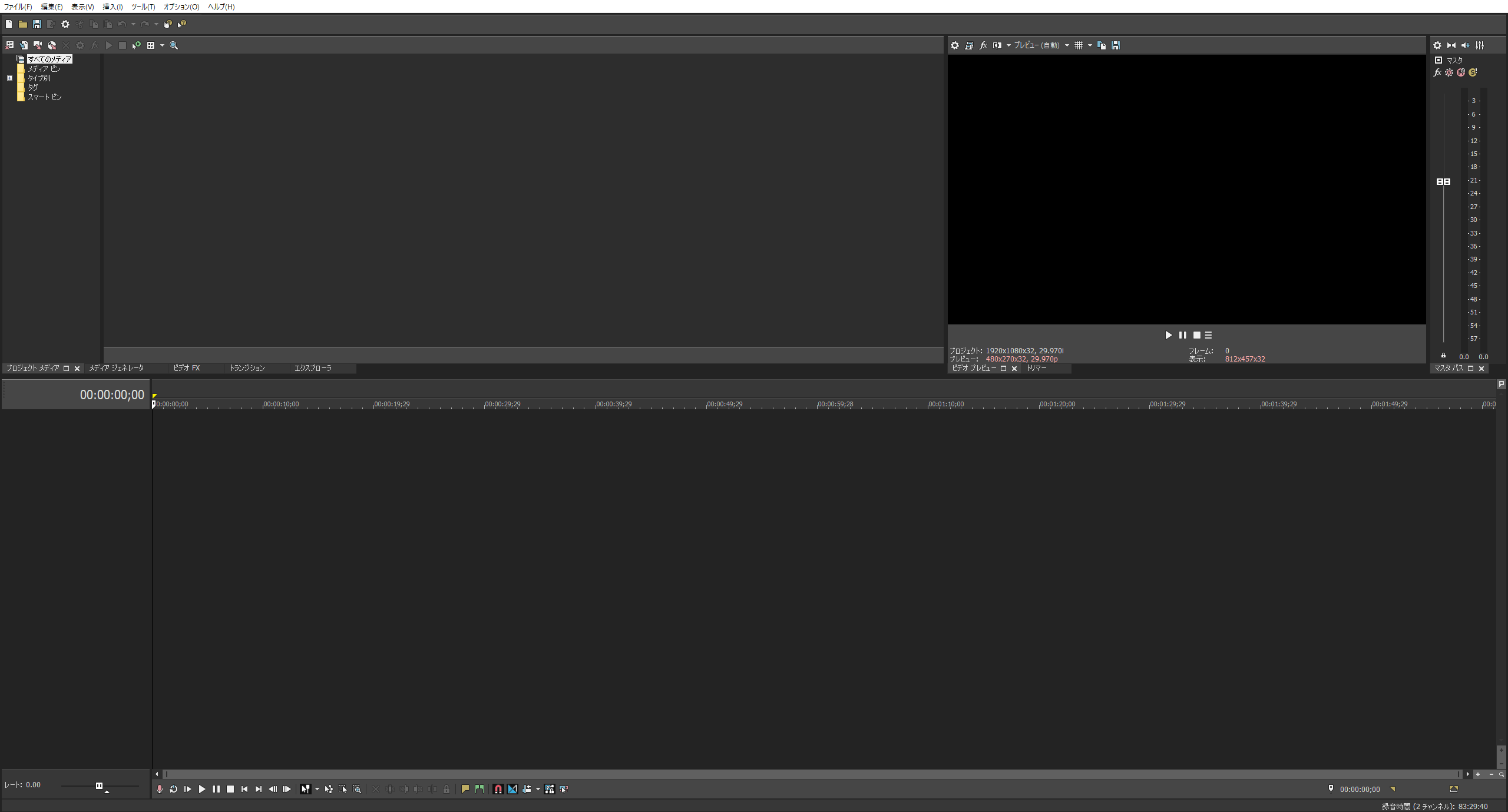Switch to the トリマー tab
The width and height of the screenshot is (1508, 812).
[x=1036, y=368]
